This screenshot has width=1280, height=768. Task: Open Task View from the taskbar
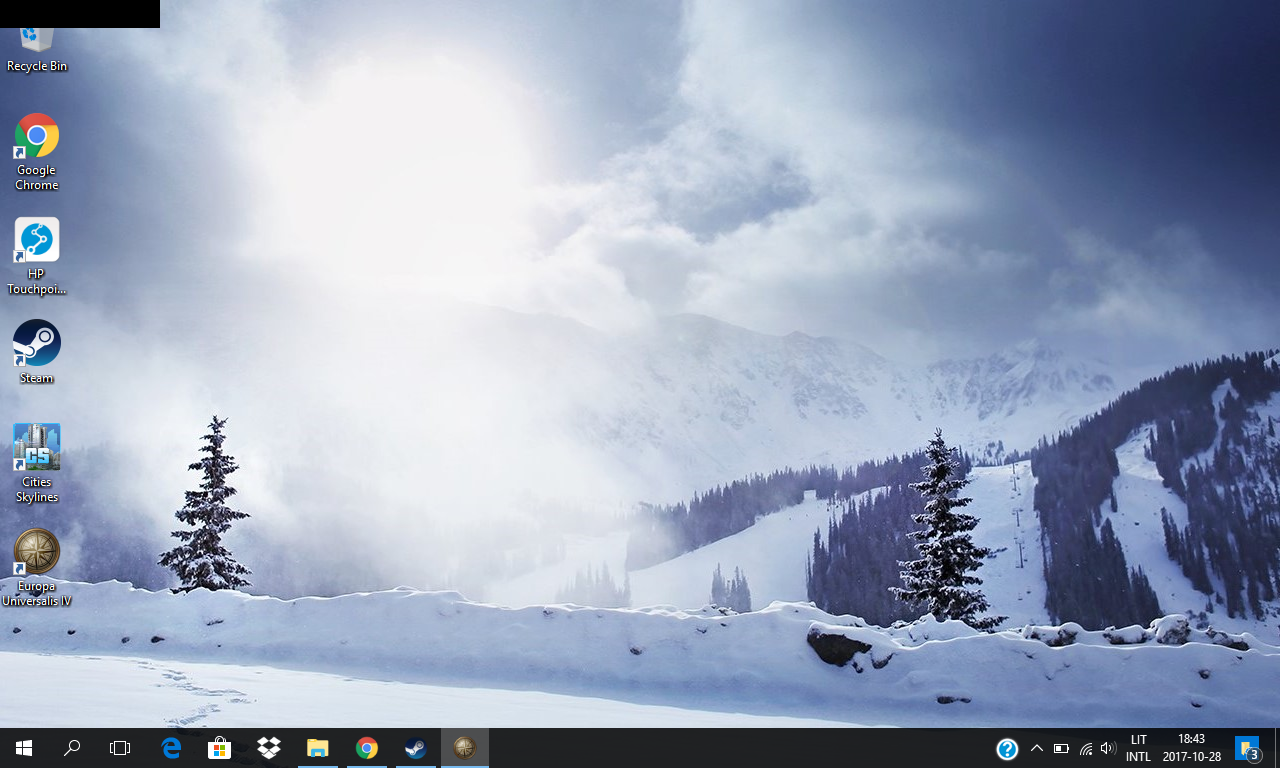click(x=120, y=748)
